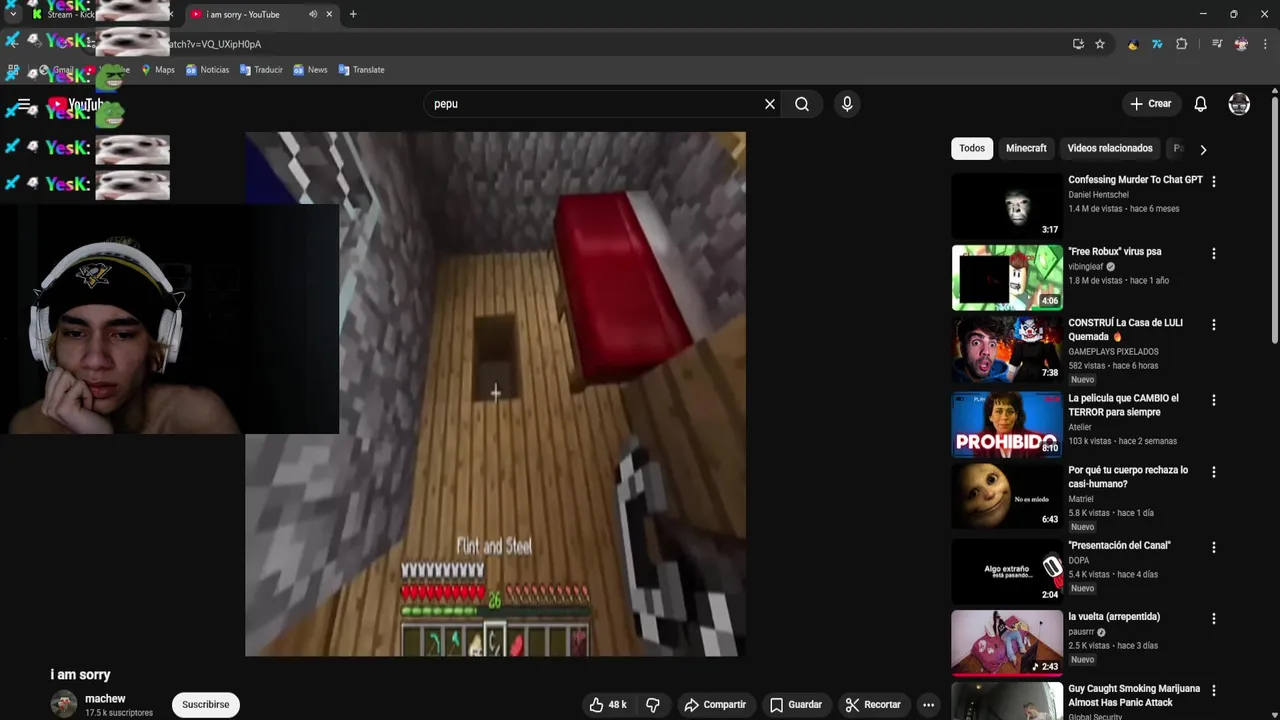Open options for 'Guy Caught Smoking Marijuana'

click(x=1214, y=691)
